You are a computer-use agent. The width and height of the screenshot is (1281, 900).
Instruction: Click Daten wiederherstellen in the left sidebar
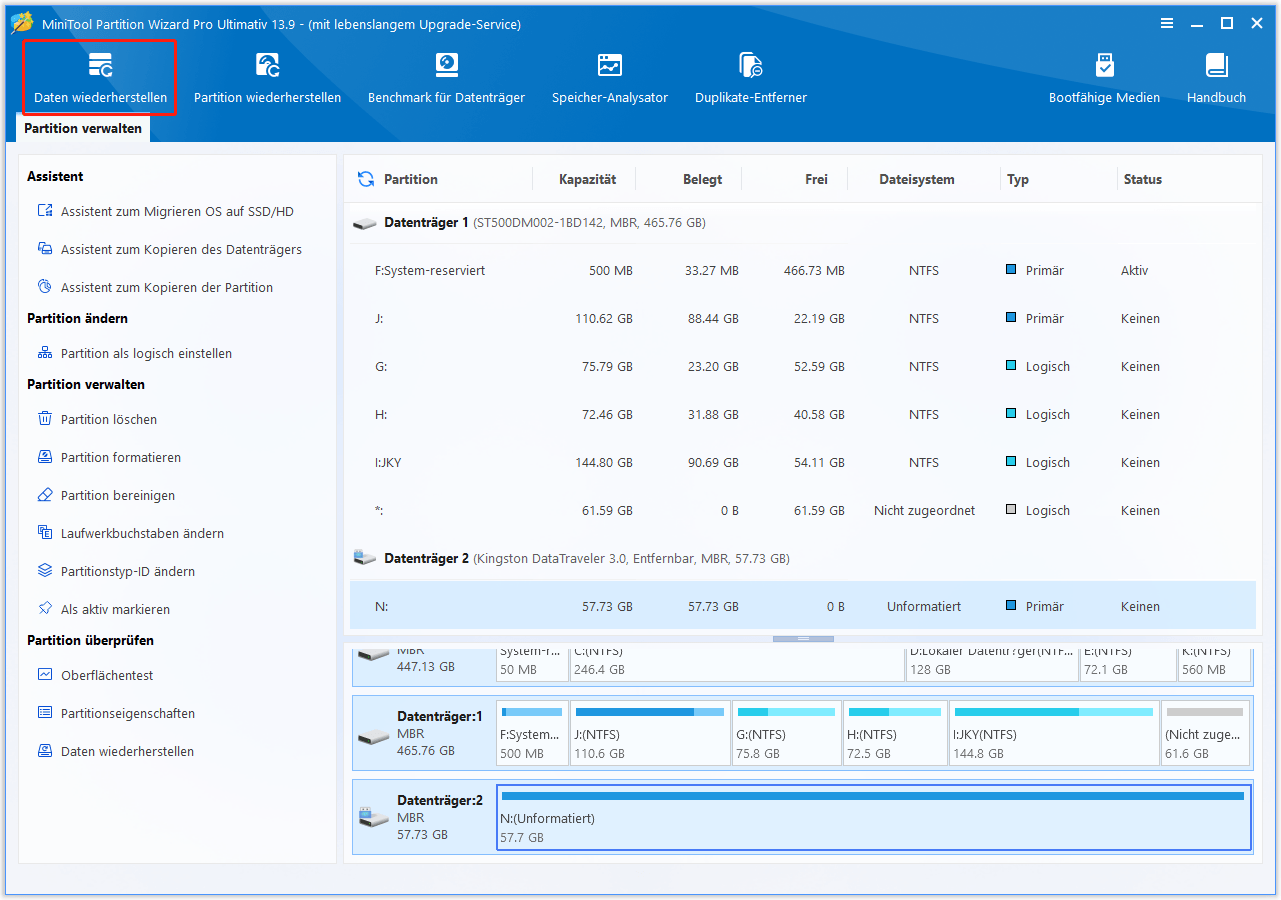click(x=115, y=752)
